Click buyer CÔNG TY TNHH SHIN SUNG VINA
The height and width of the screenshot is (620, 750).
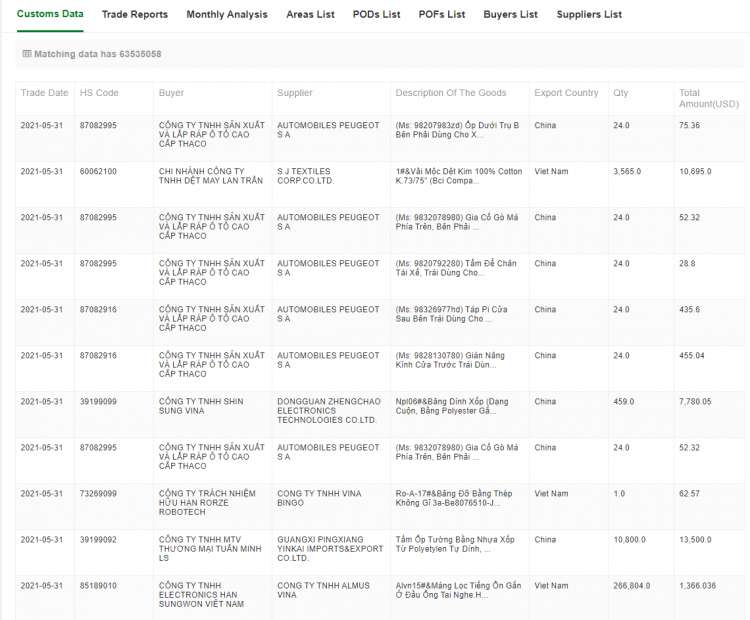pyautogui.click(x=201, y=406)
